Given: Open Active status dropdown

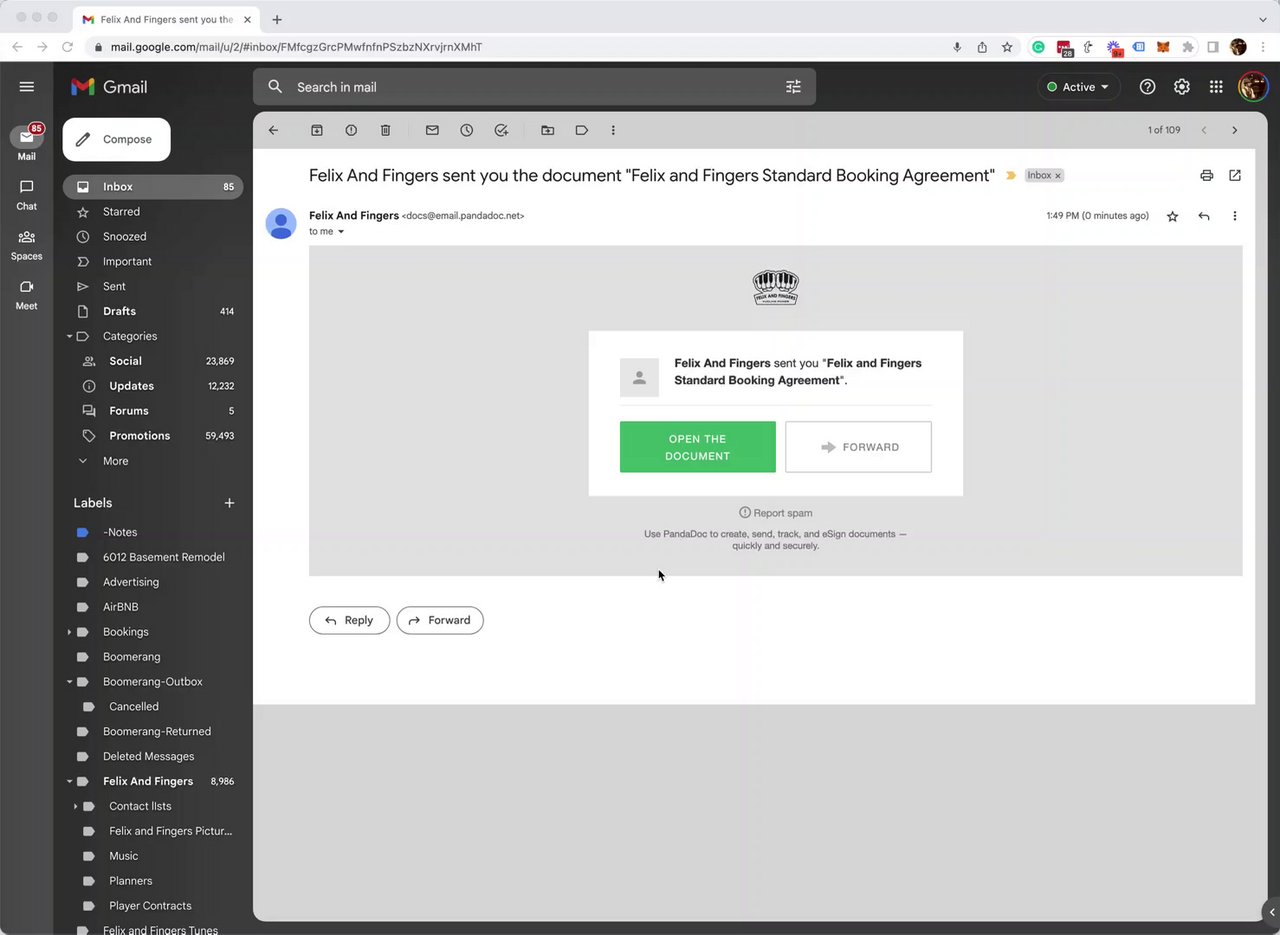Looking at the screenshot, I should pos(1078,87).
